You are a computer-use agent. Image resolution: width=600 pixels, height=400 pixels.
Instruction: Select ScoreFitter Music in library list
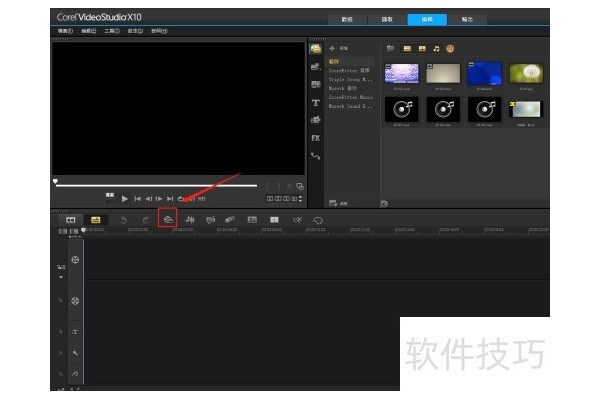pos(351,97)
